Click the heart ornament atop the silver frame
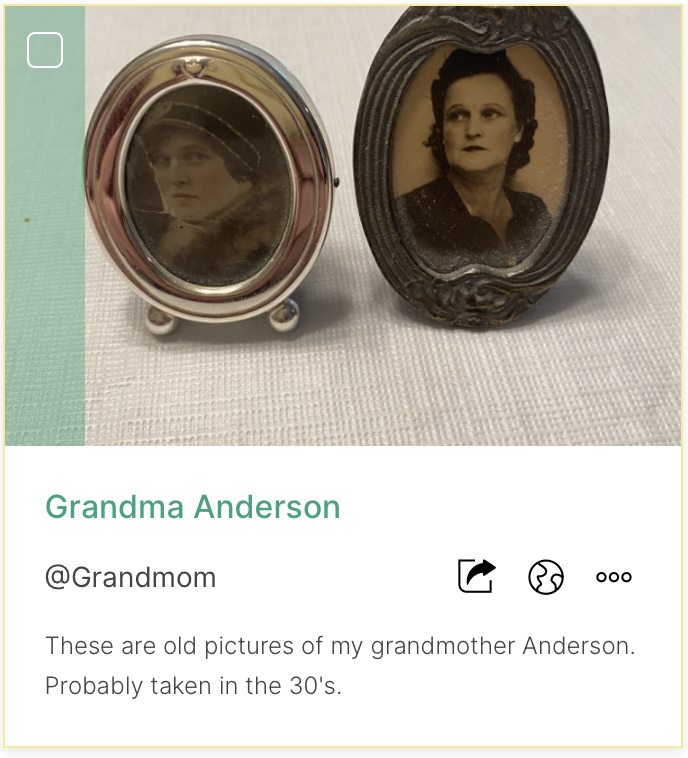Screen dimensions: 688x758 point(193,66)
